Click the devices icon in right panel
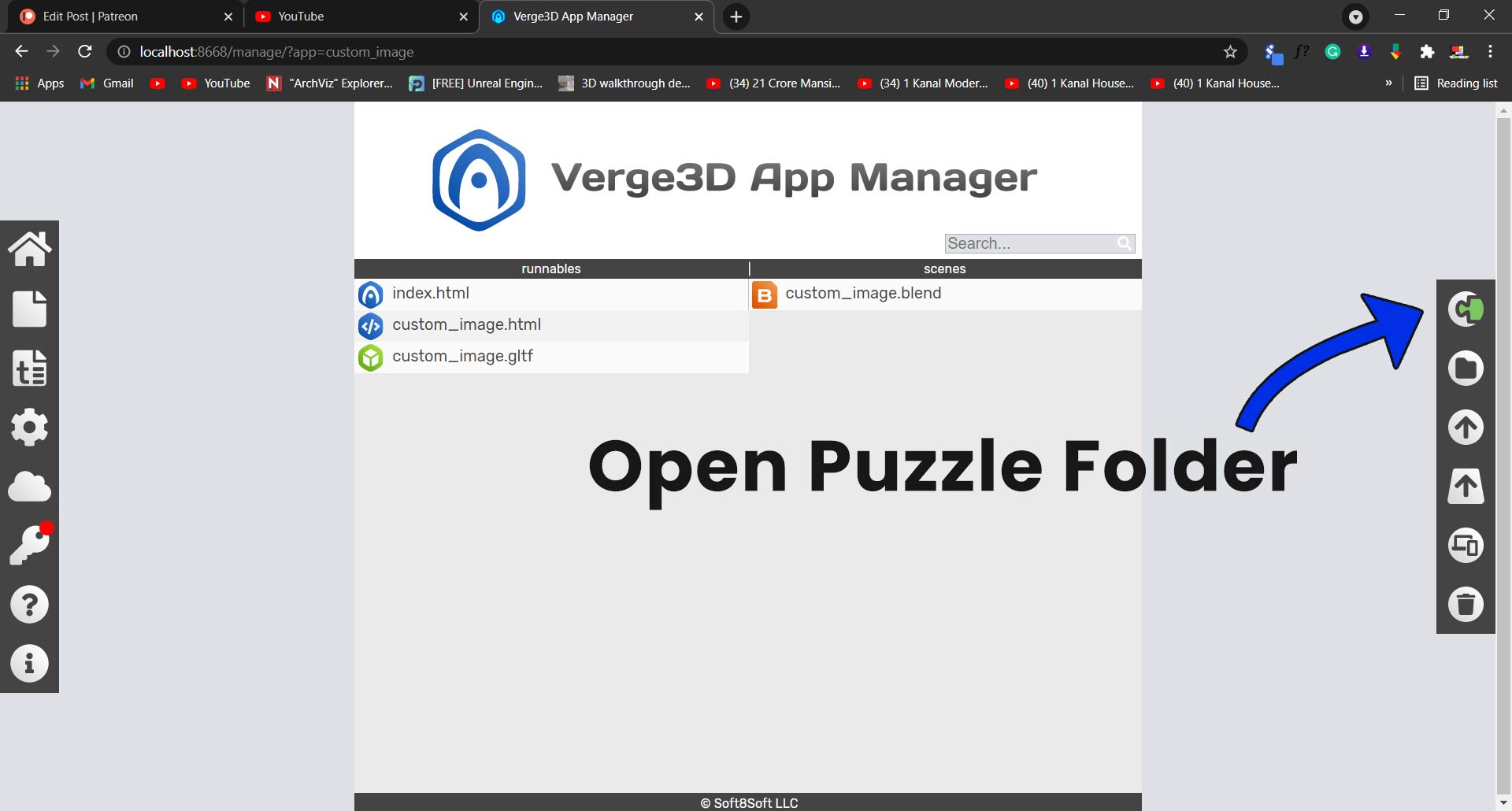The width and height of the screenshot is (1512, 811). (1466, 545)
